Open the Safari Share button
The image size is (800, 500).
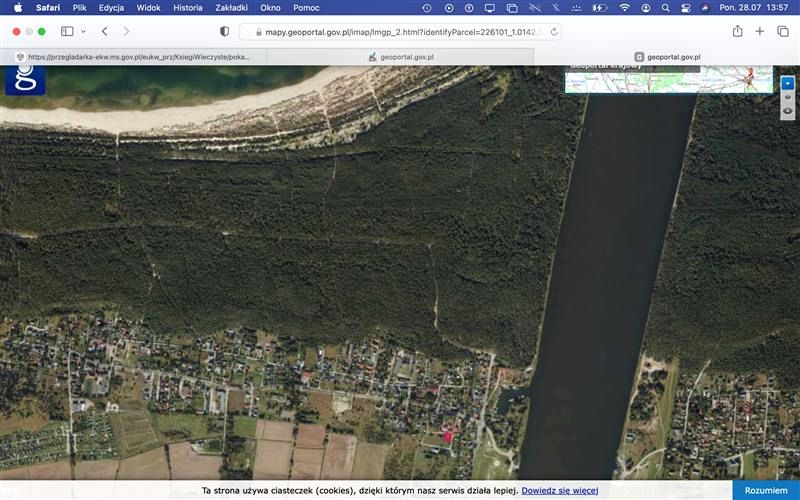737,31
